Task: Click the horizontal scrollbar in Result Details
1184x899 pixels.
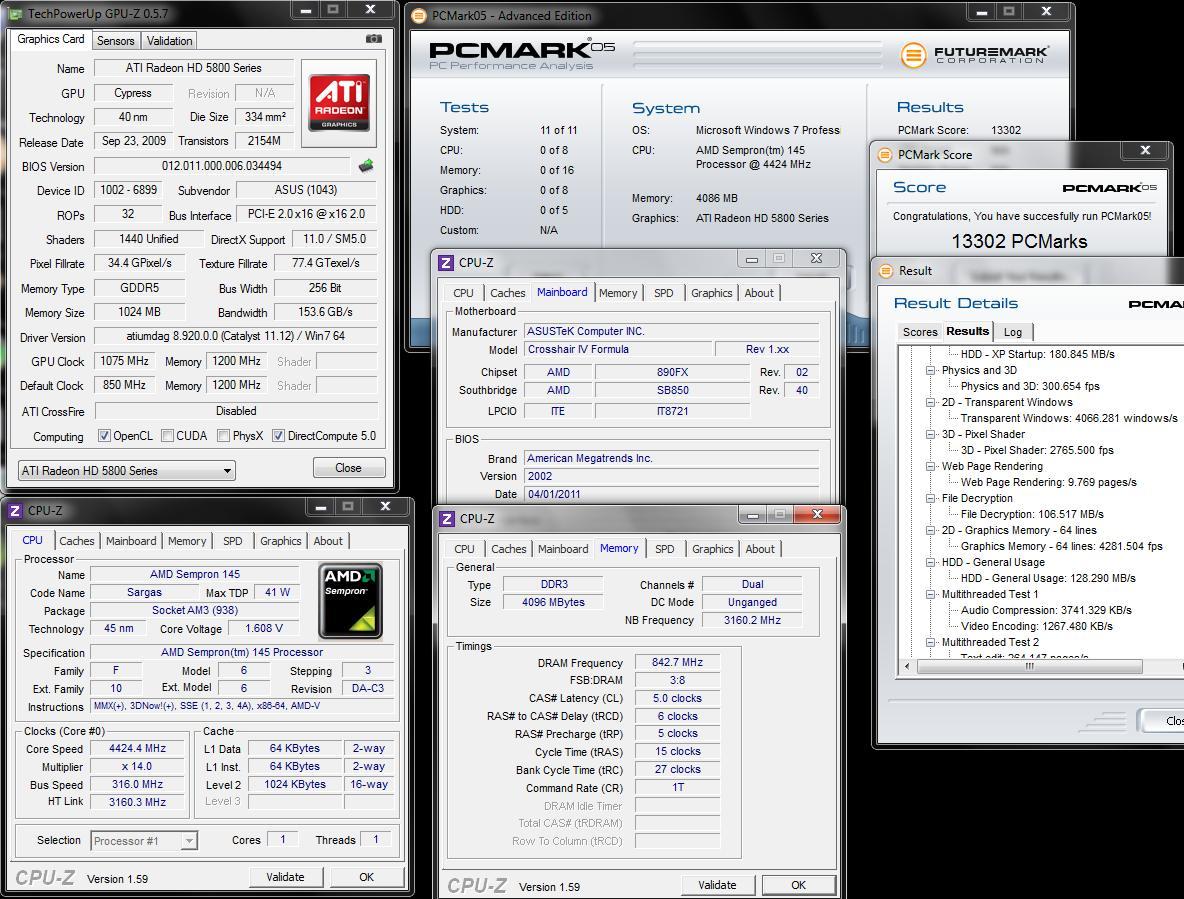Action: [1029, 667]
